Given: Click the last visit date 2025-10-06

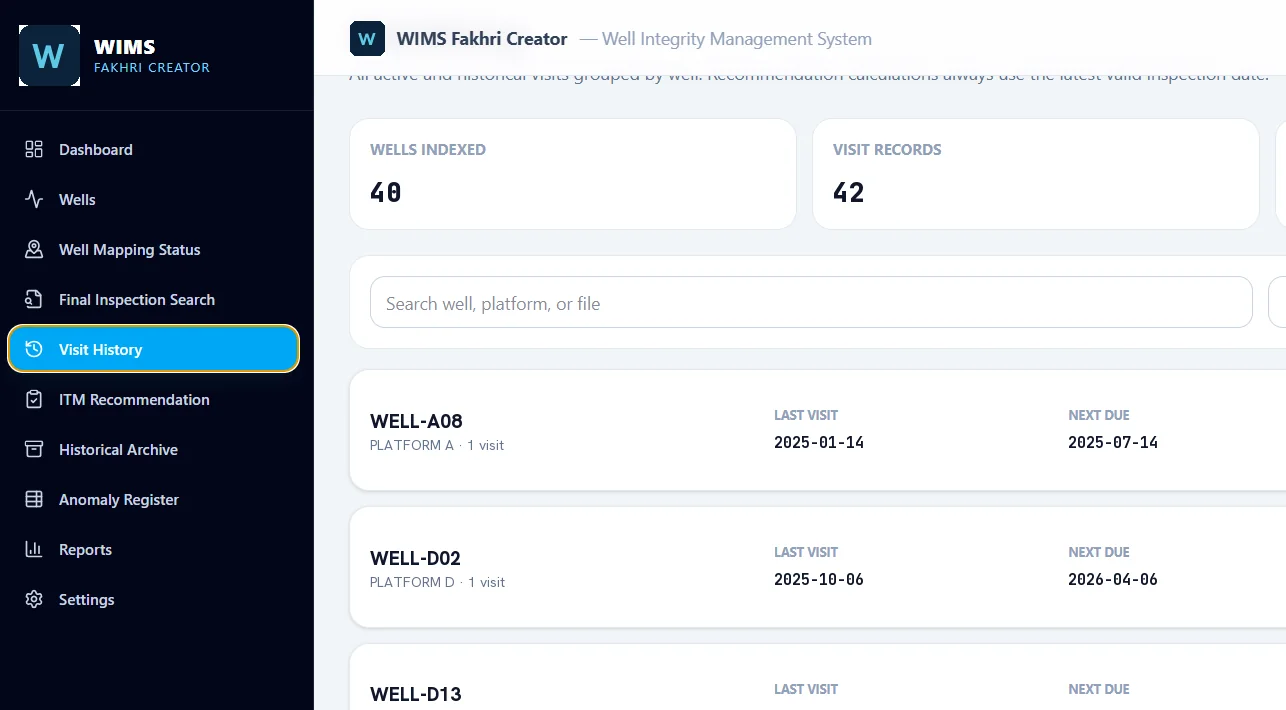Looking at the screenshot, I should (x=819, y=579).
